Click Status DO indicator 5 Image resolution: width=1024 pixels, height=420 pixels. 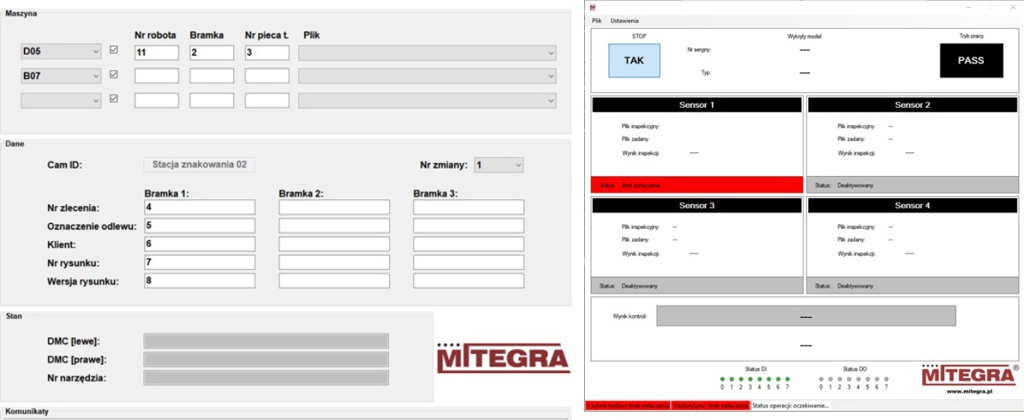(x=867, y=379)
